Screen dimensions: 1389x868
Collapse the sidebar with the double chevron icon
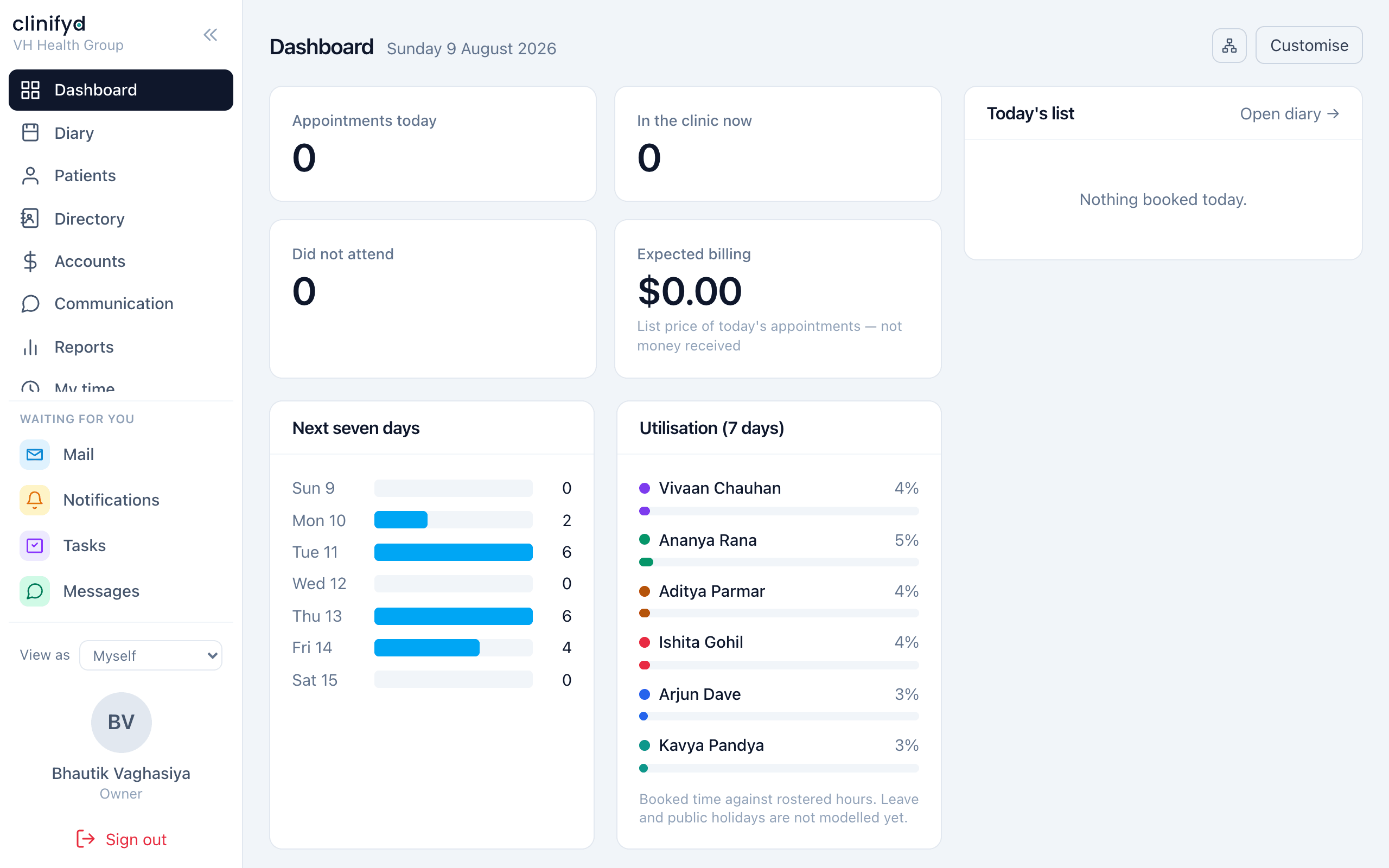[211, 35]
